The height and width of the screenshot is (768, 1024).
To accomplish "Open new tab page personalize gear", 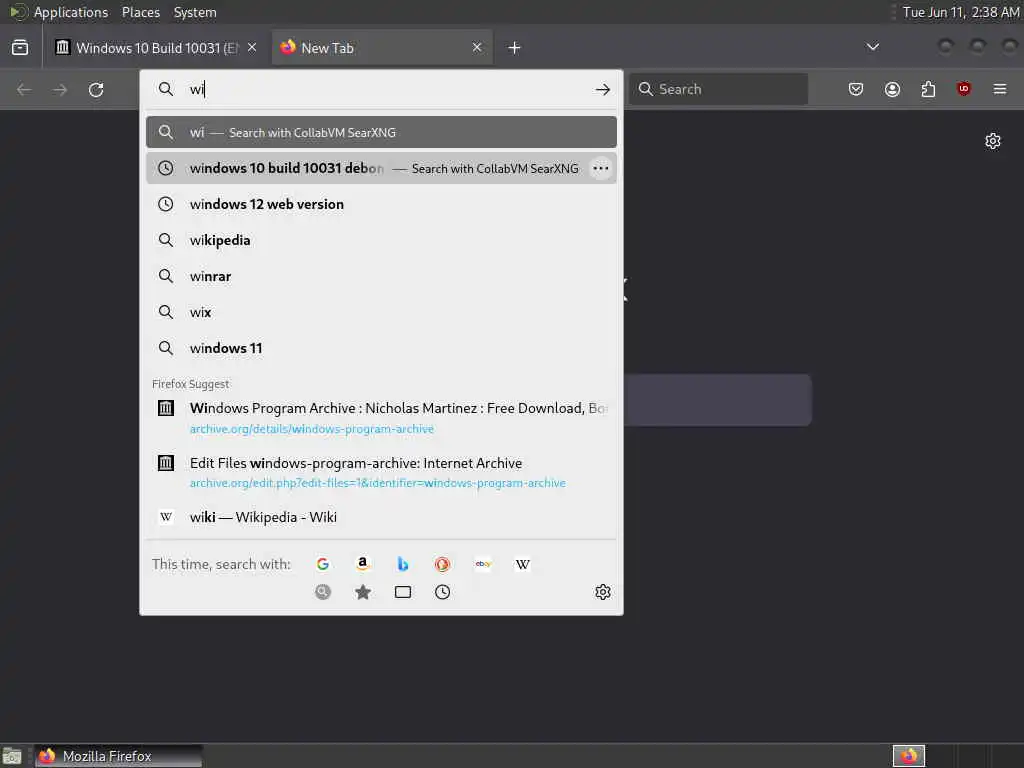I will [993, 141].
